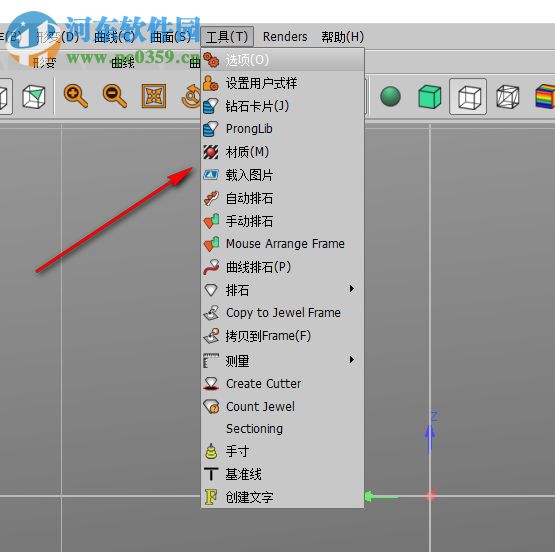Image resolution: width=555 pixels, height=552 pixels.
Task: Click the zoom out magnifier icon
Action: pos(114,96)
